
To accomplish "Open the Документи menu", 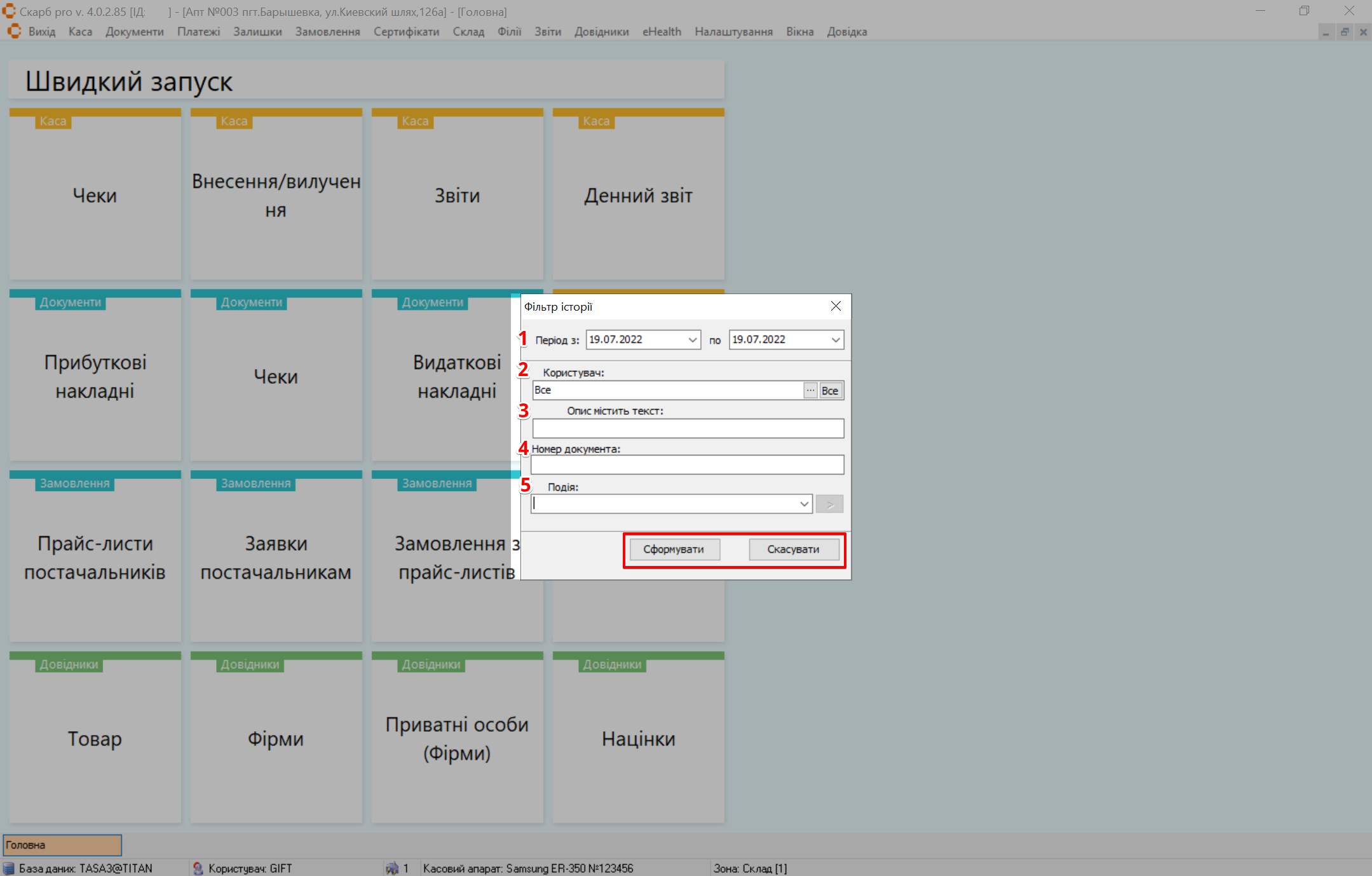I will [134, 32].
